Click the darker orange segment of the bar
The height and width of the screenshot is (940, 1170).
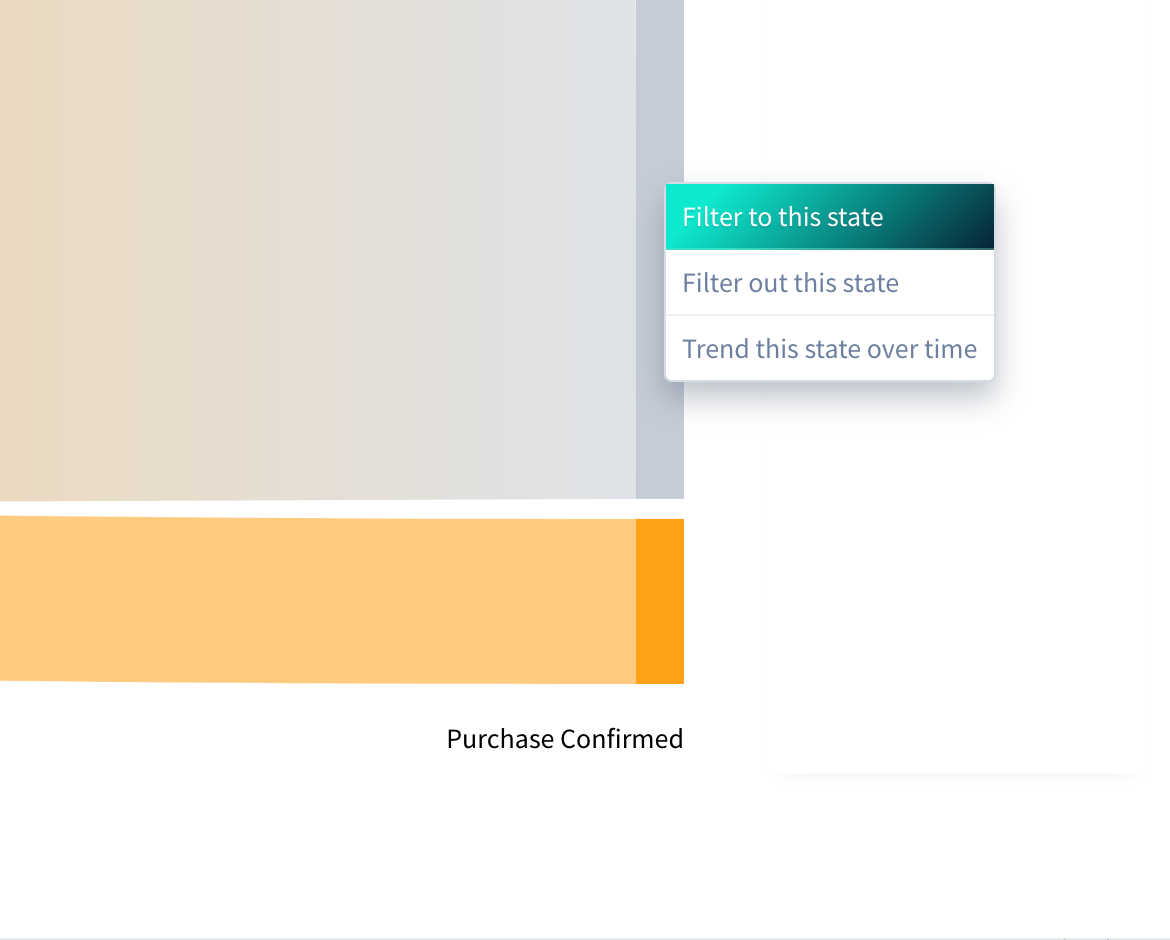pyautogui.click(x=659, y=600)
